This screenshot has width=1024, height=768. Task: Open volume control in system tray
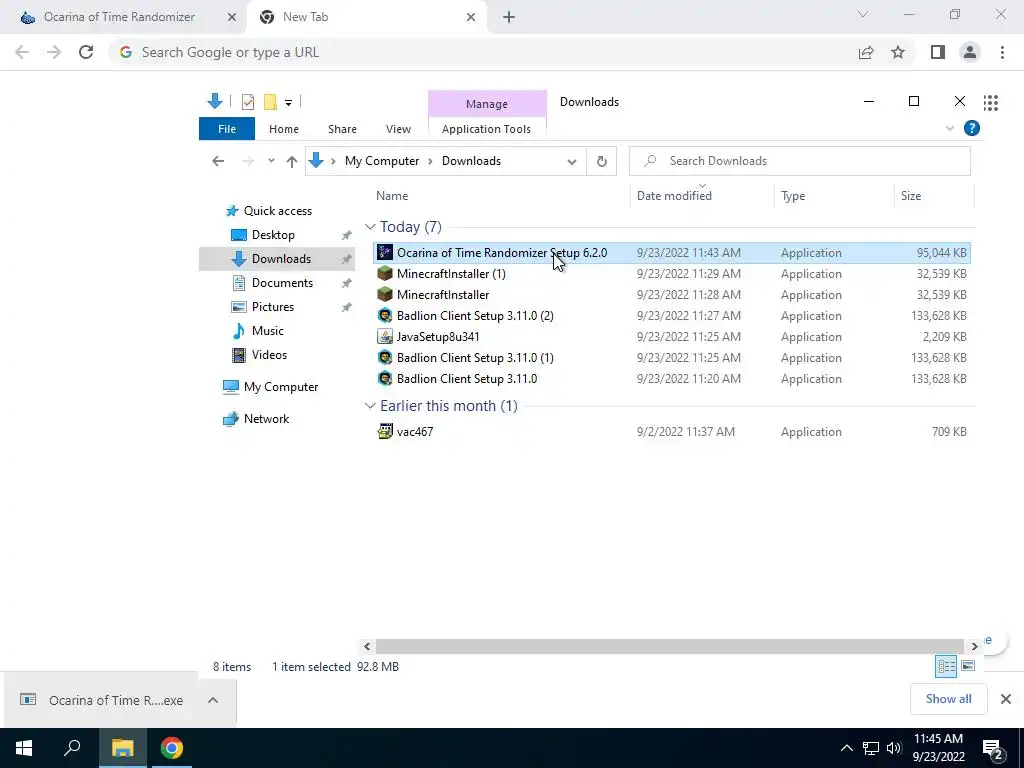point(894,748)
